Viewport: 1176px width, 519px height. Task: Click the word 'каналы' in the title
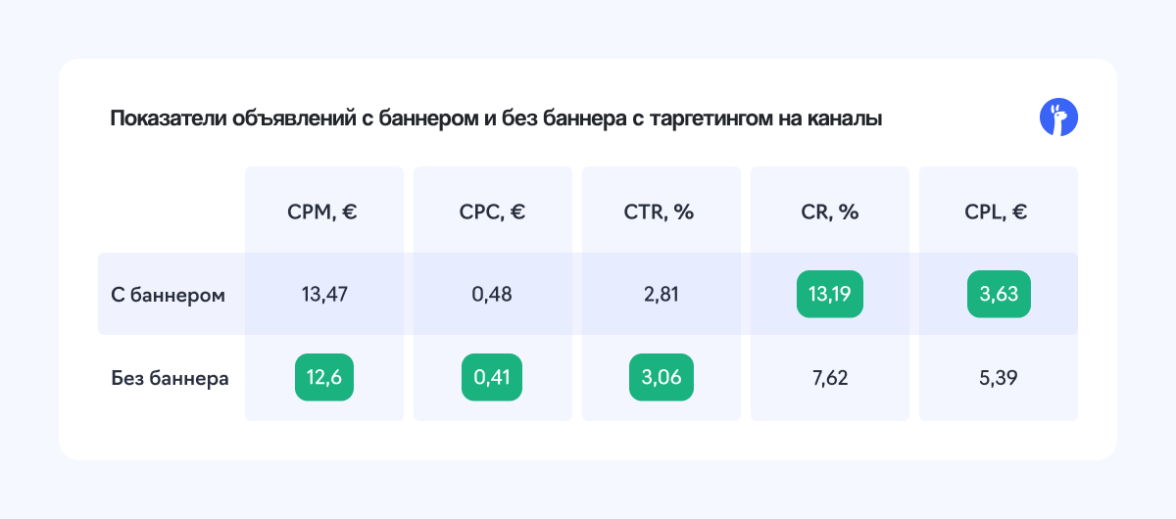click(847, 119)
